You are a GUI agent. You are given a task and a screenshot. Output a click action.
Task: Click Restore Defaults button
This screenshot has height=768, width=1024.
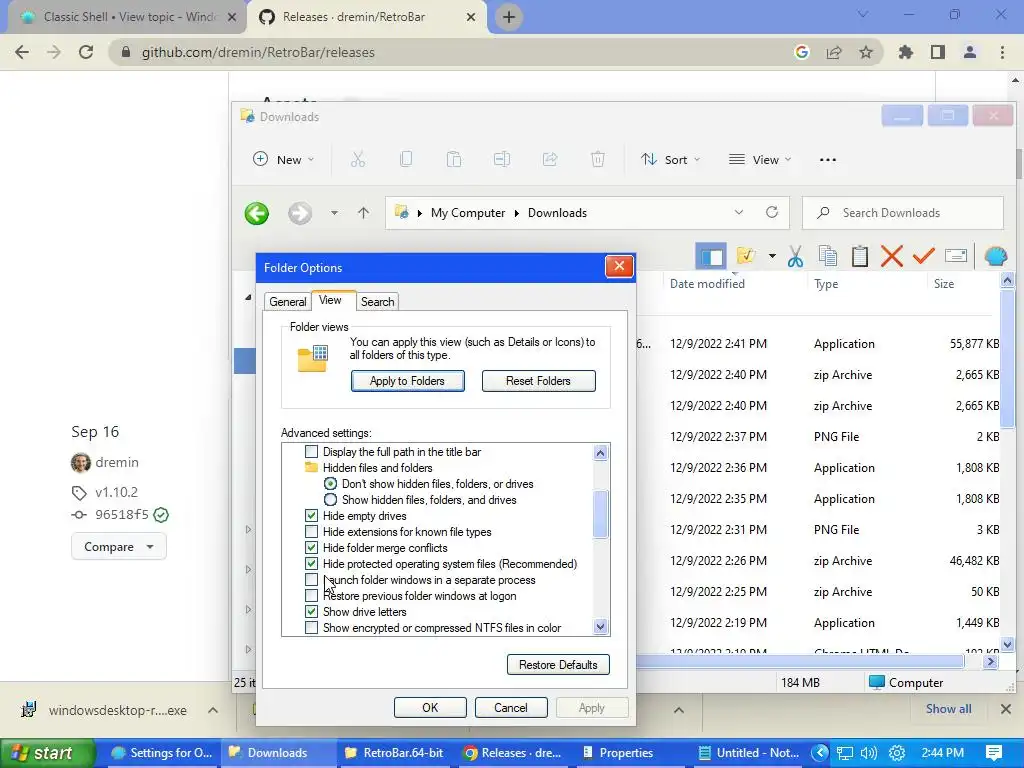(x=558, y=665)
